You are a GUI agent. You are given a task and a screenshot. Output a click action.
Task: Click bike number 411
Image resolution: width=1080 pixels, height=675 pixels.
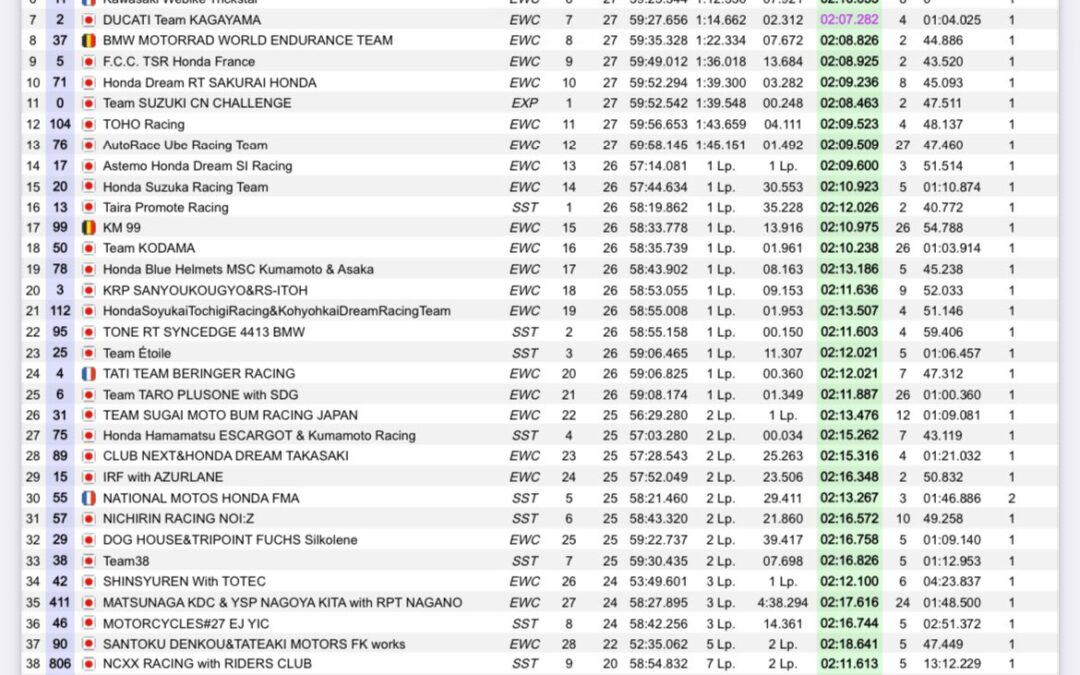click(x=60, y=603)
